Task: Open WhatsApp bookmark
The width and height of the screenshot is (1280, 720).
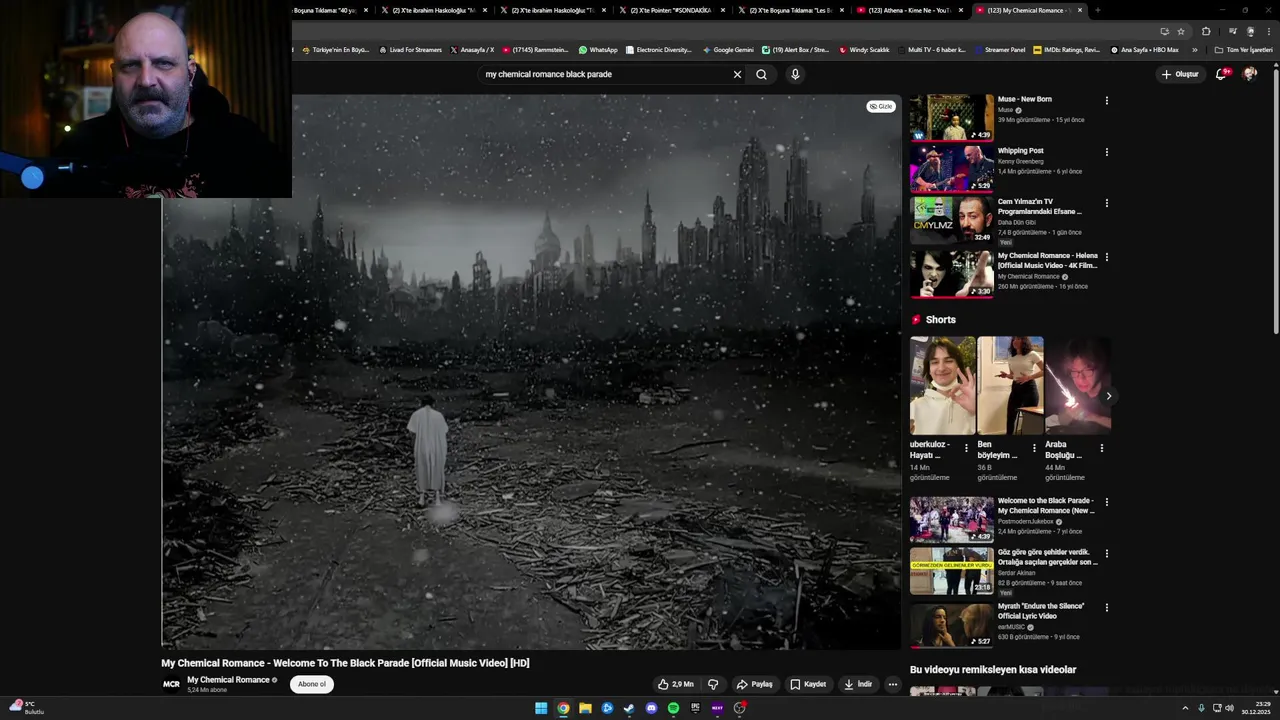Action: pyautogui.click(x=598, y=50)
